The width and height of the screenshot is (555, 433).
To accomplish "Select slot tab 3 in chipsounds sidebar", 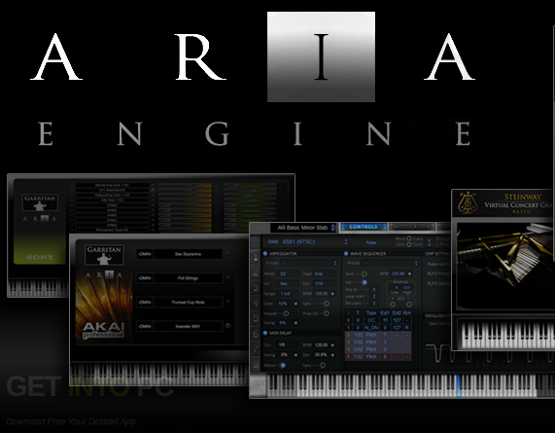I will [255, 287].
